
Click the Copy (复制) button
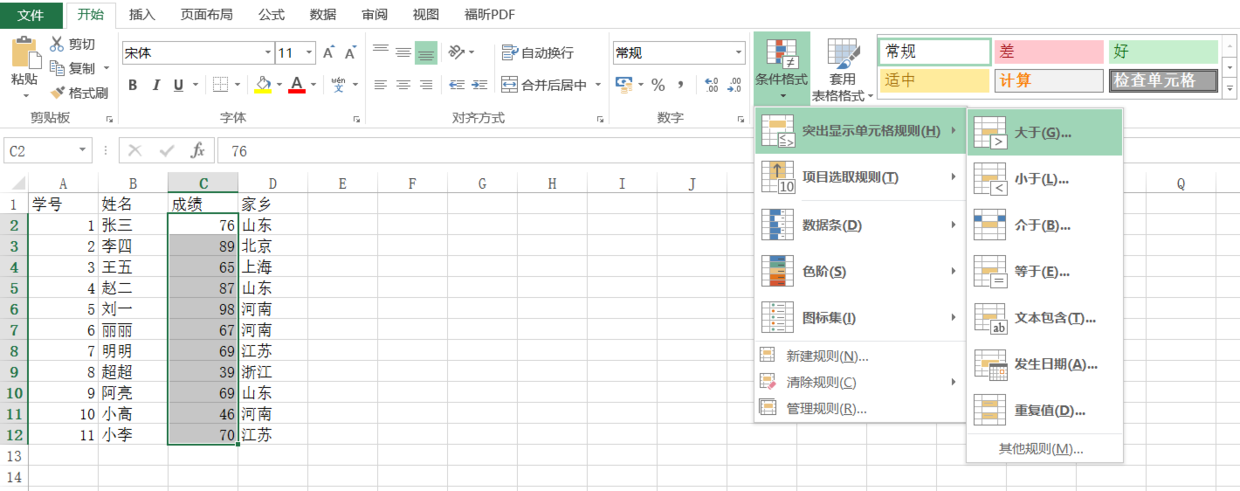coord(74,68)
